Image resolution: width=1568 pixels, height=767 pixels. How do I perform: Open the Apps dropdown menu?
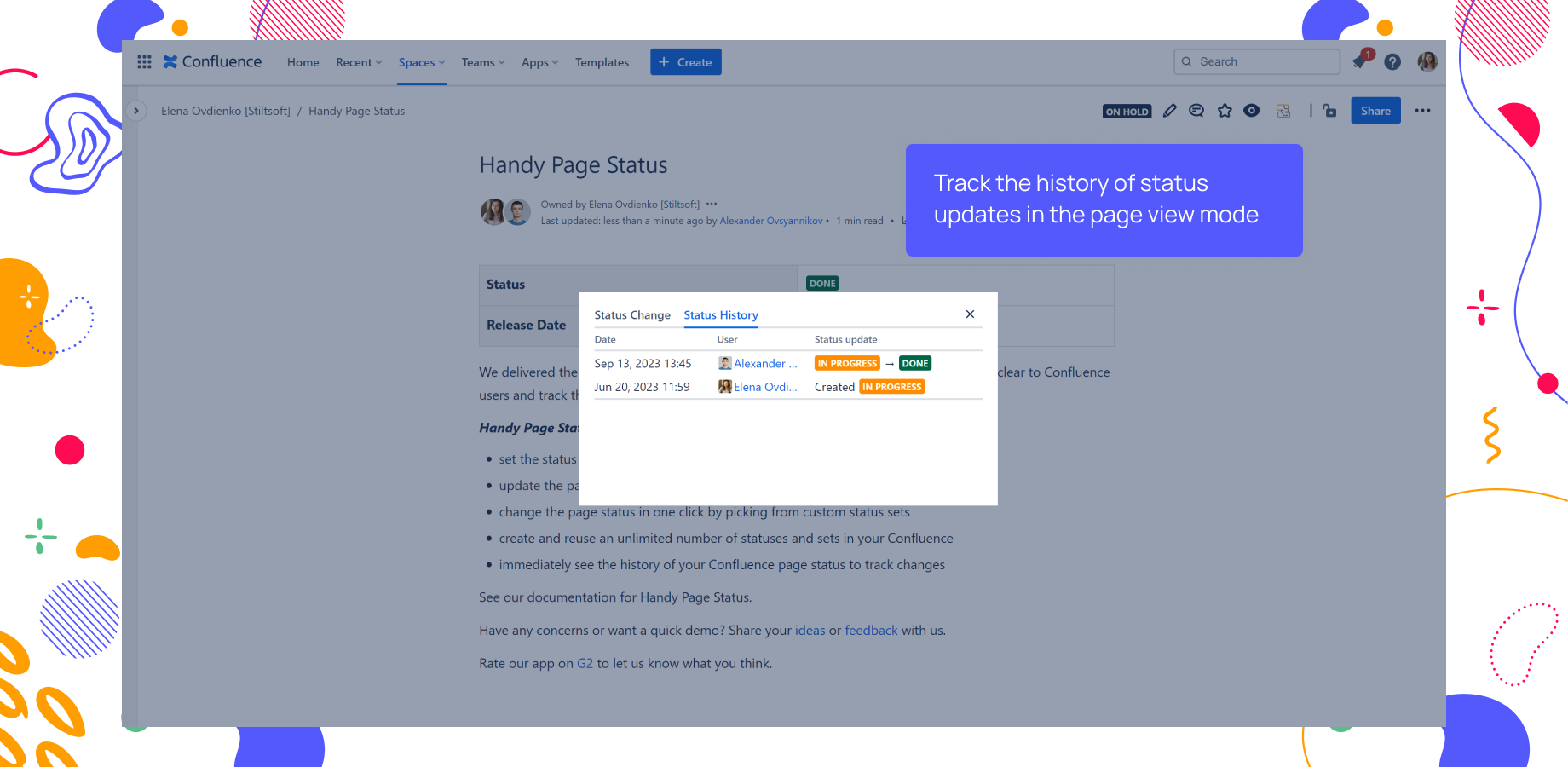coord(540,62)
